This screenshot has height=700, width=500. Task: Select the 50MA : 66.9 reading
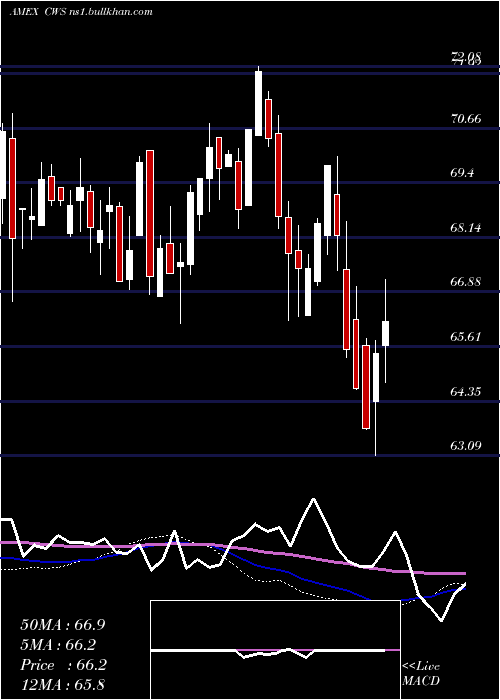pyautogui.click(x=63, y=625)
